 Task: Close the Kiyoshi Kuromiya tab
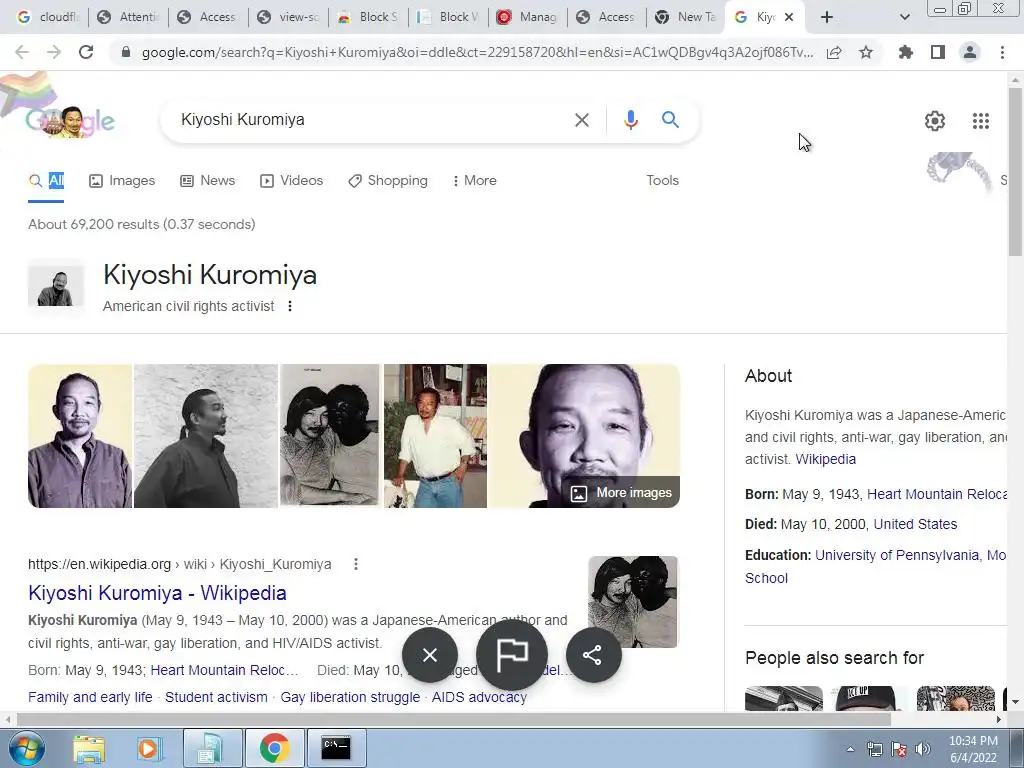click(789, 17)
